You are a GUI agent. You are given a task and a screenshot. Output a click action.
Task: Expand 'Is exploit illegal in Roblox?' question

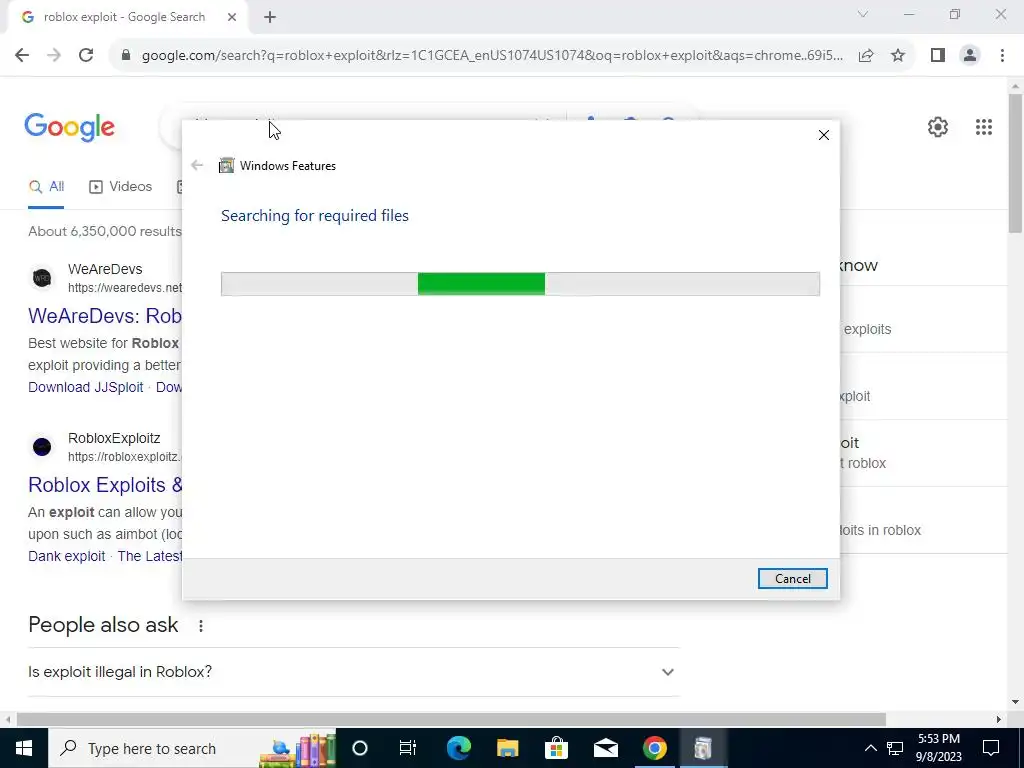point(353,672)
